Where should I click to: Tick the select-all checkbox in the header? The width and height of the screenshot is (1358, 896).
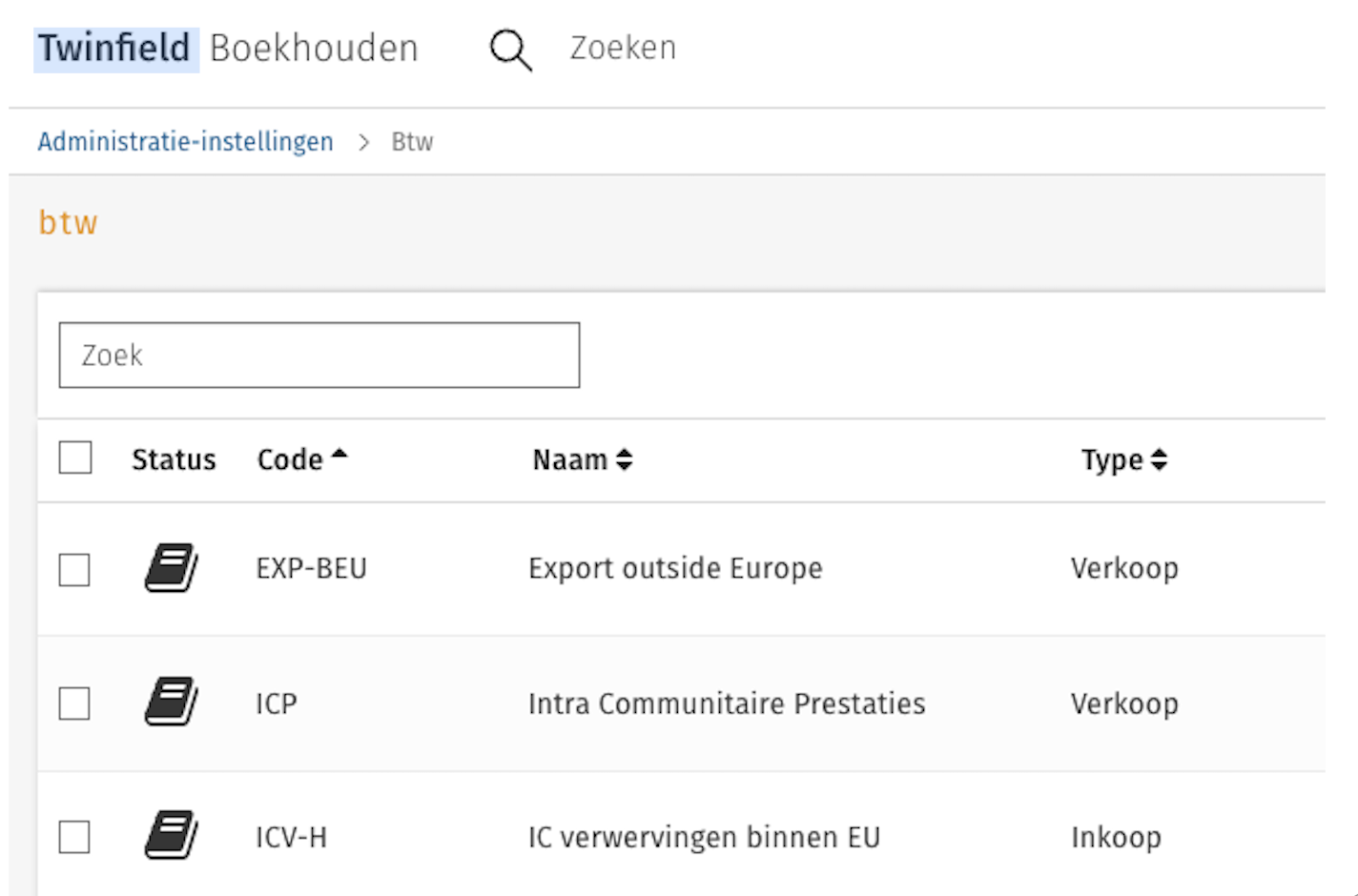point(75,458)
